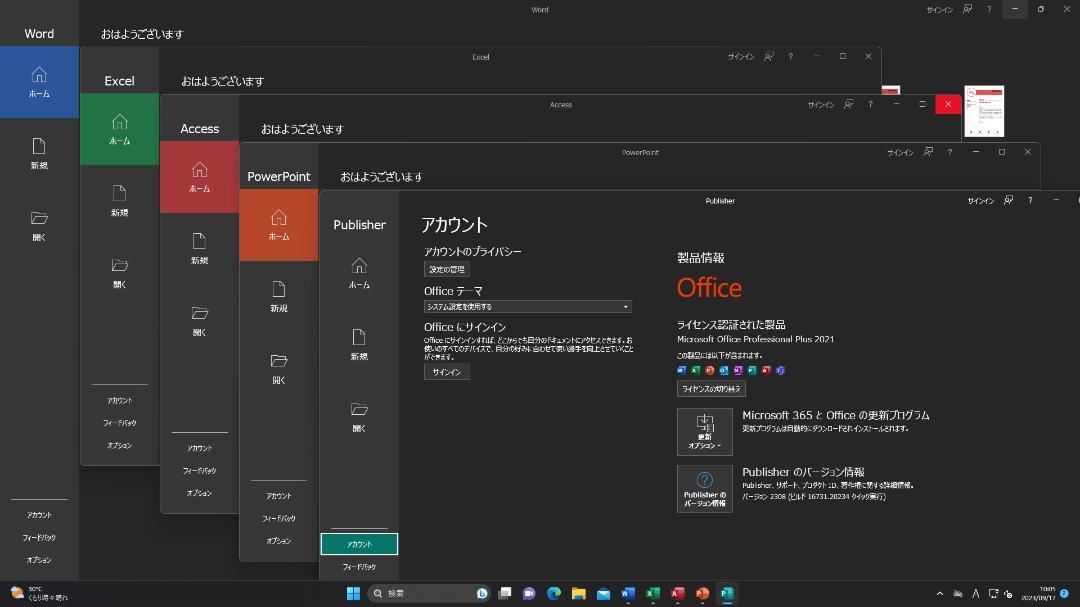This screenshot has width=1080, height=607.
Task: Open the help question mark in Publisher title bar
Action: [x=1030, y=200]
